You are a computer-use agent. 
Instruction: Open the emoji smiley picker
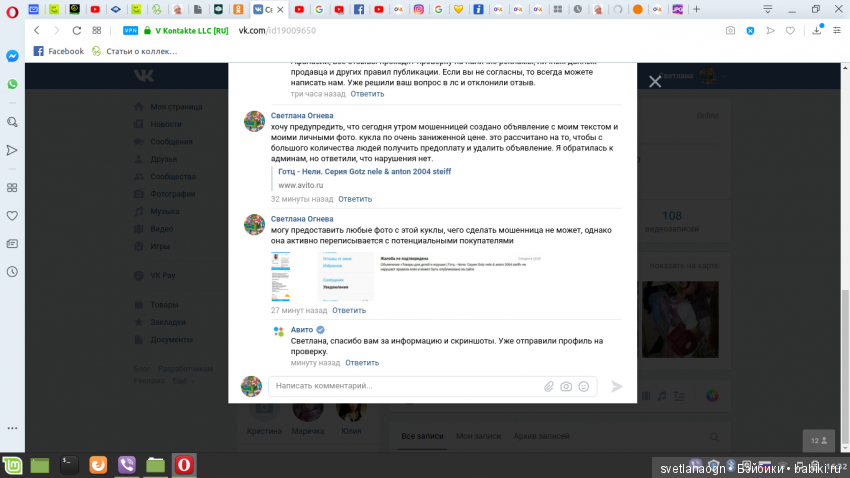click(x=584, y=386)
